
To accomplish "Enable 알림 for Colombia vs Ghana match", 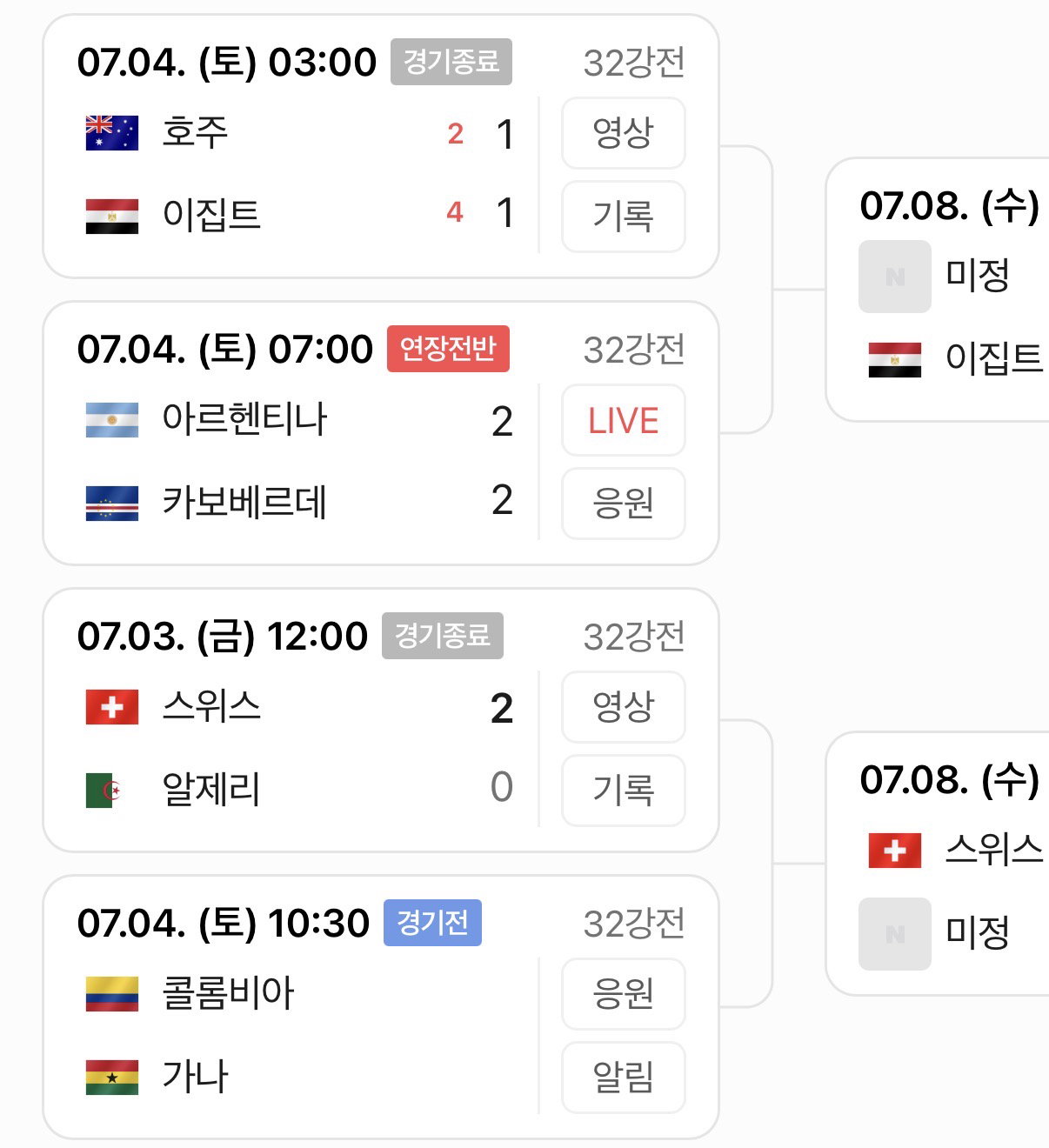I will coord(624,1078).
